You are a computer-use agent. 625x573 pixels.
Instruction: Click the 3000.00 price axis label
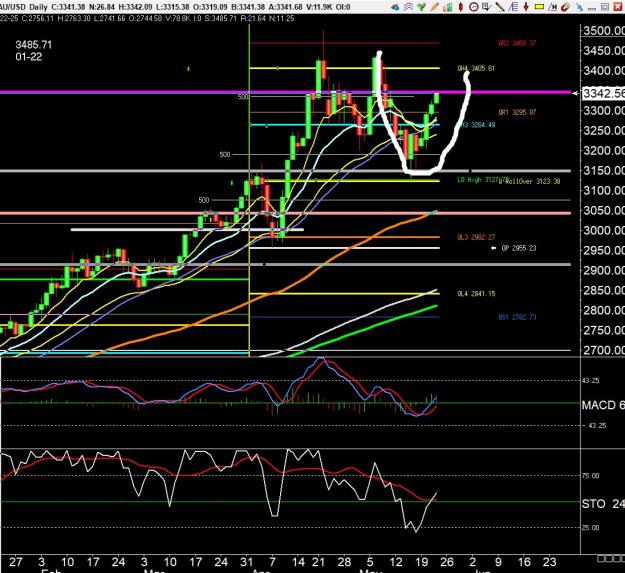(x=603, y=230)
